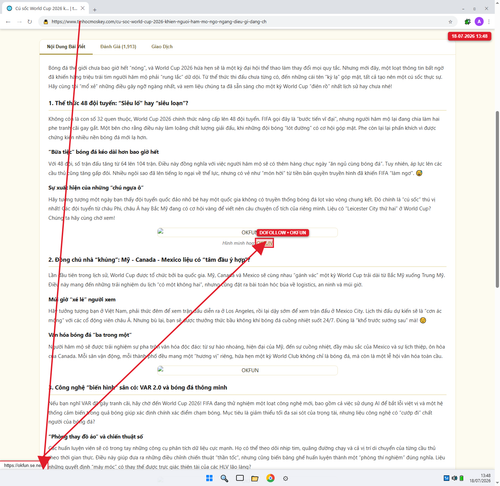Open the volume control in tray
The height and width of the screenshot is (486, 500).
click(x=454, y=478)
